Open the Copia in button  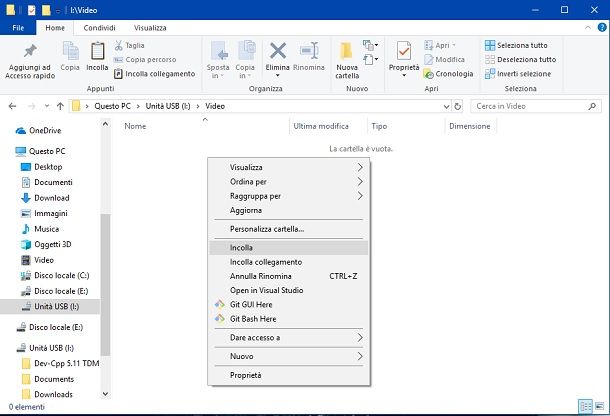tap(245, 60)
